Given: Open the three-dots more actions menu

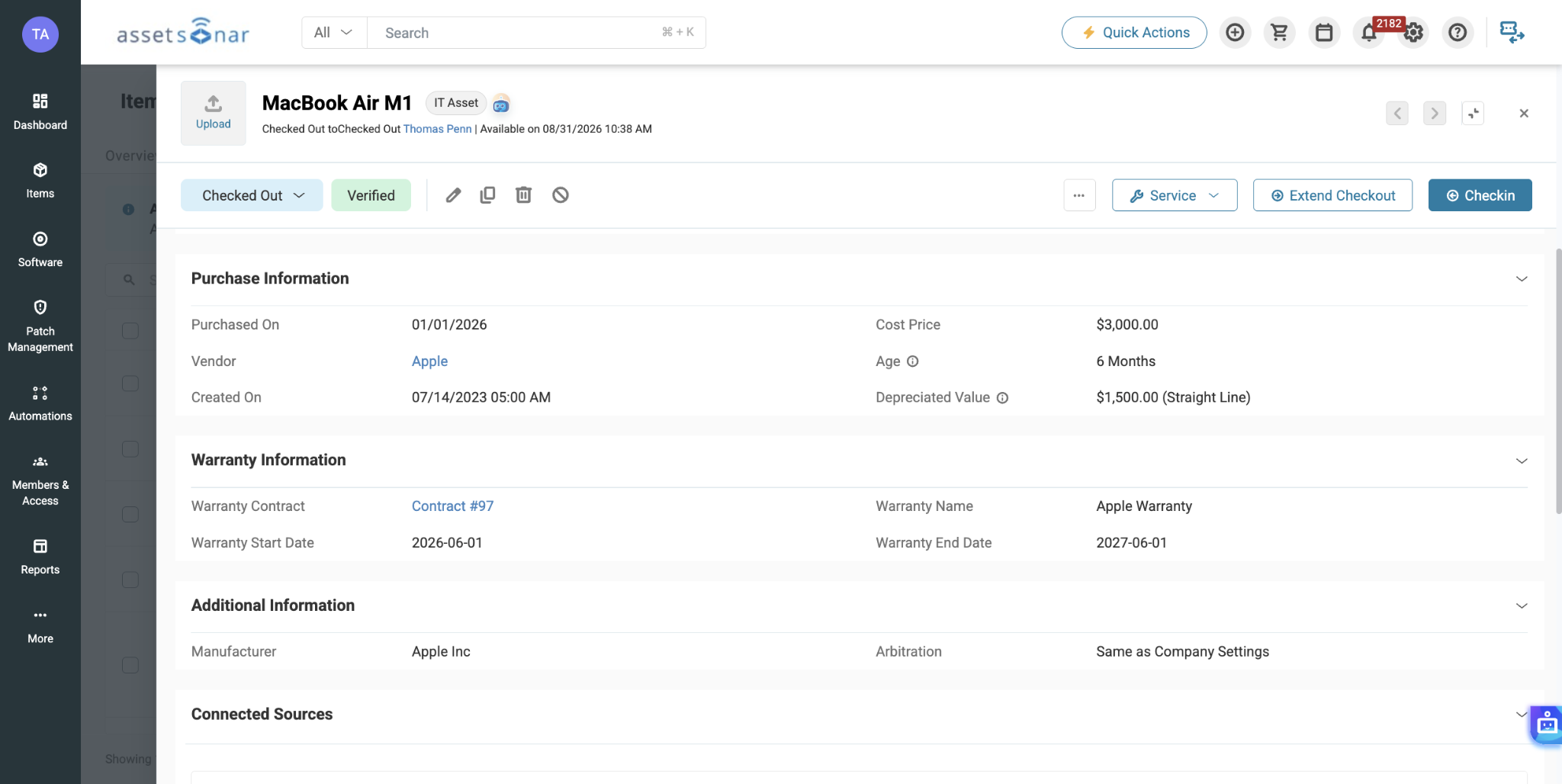Looking at the screenshot, I should 1079,195.
